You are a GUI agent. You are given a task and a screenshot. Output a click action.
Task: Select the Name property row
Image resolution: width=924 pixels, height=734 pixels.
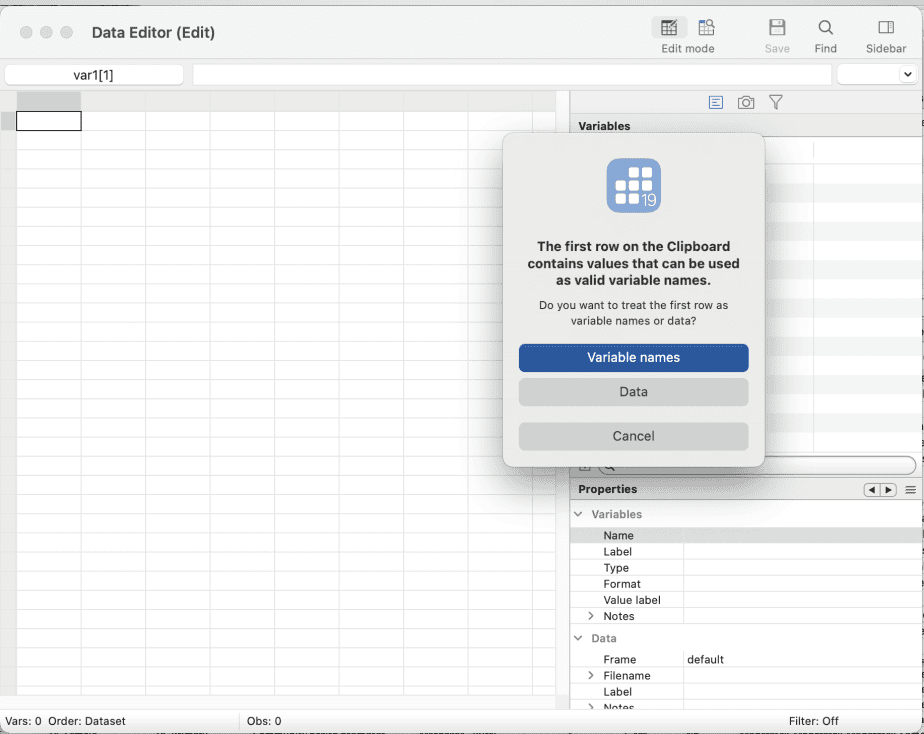click(618, 536)
